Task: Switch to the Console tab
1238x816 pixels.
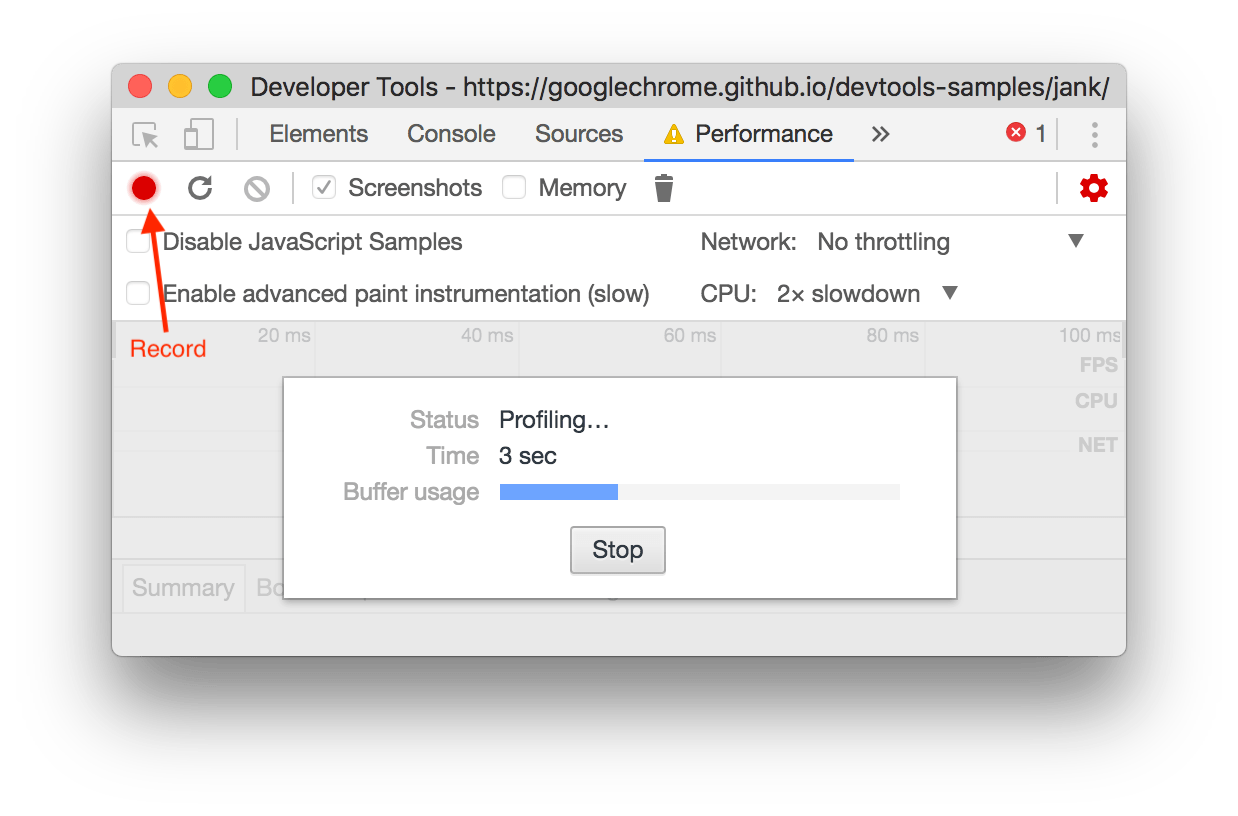Action: 451,134
